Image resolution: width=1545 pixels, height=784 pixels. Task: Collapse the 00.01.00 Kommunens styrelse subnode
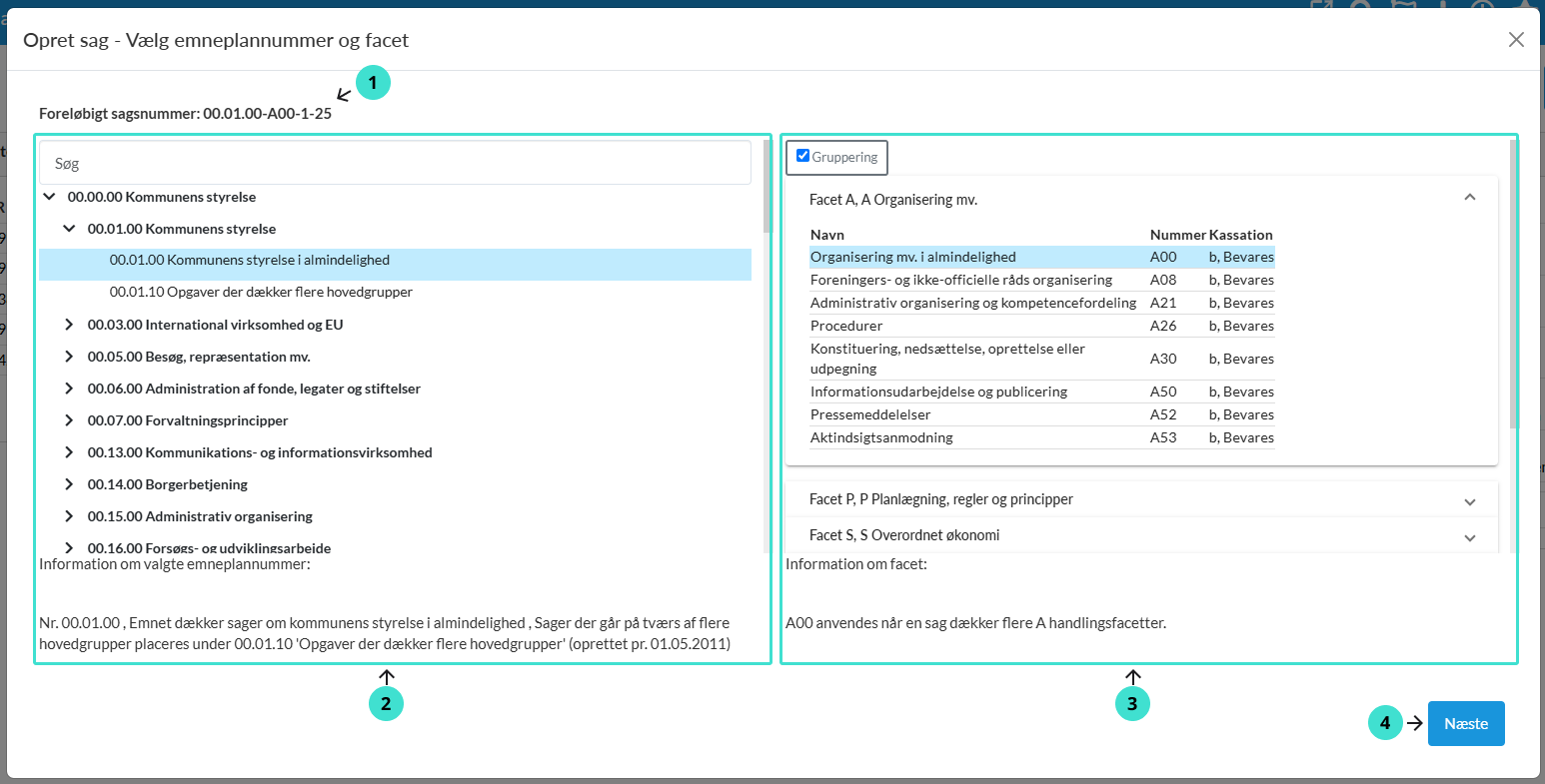click(x=69, y=229)
